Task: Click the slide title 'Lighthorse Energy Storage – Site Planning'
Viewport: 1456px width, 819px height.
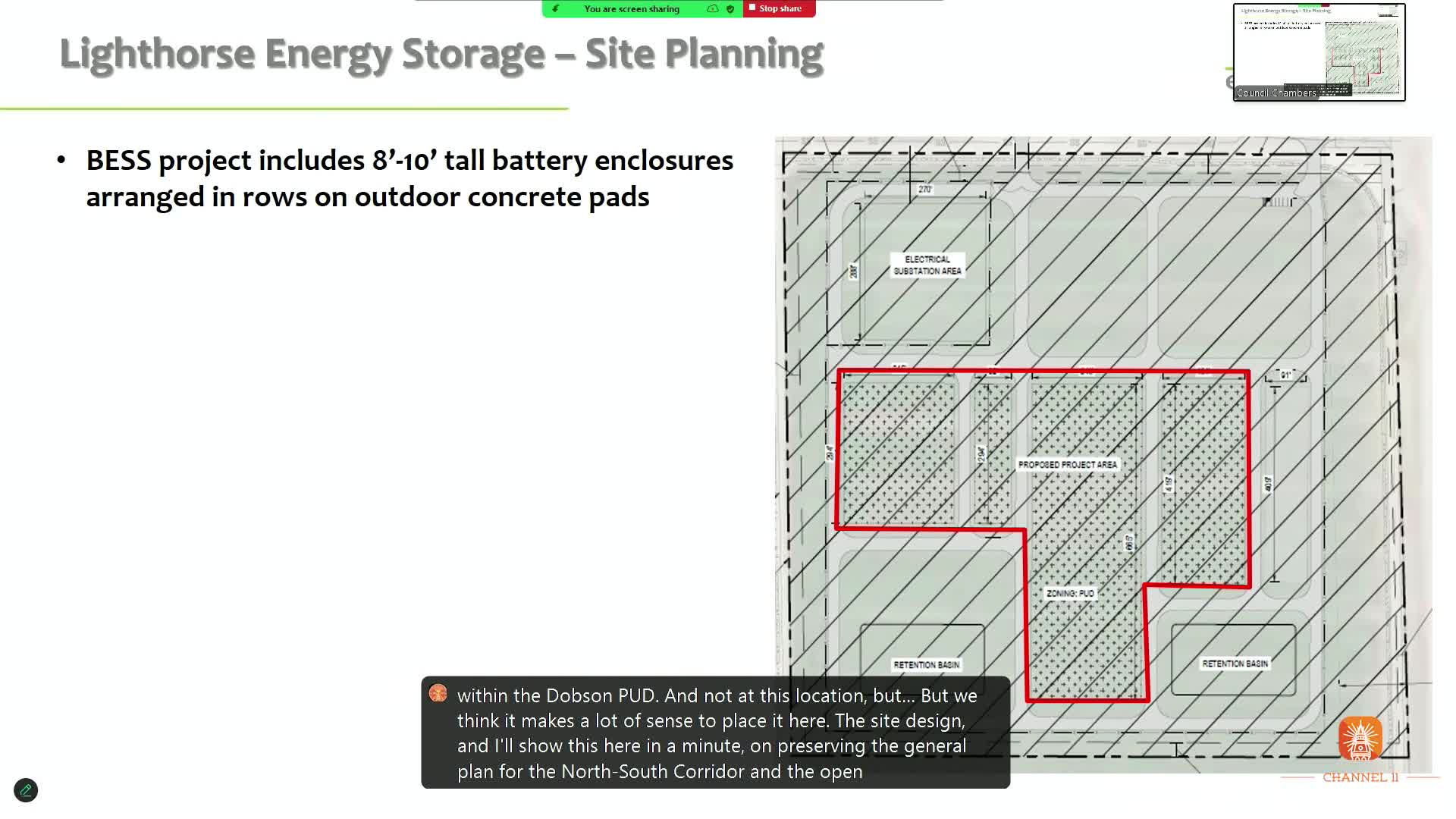Action: 441,54
